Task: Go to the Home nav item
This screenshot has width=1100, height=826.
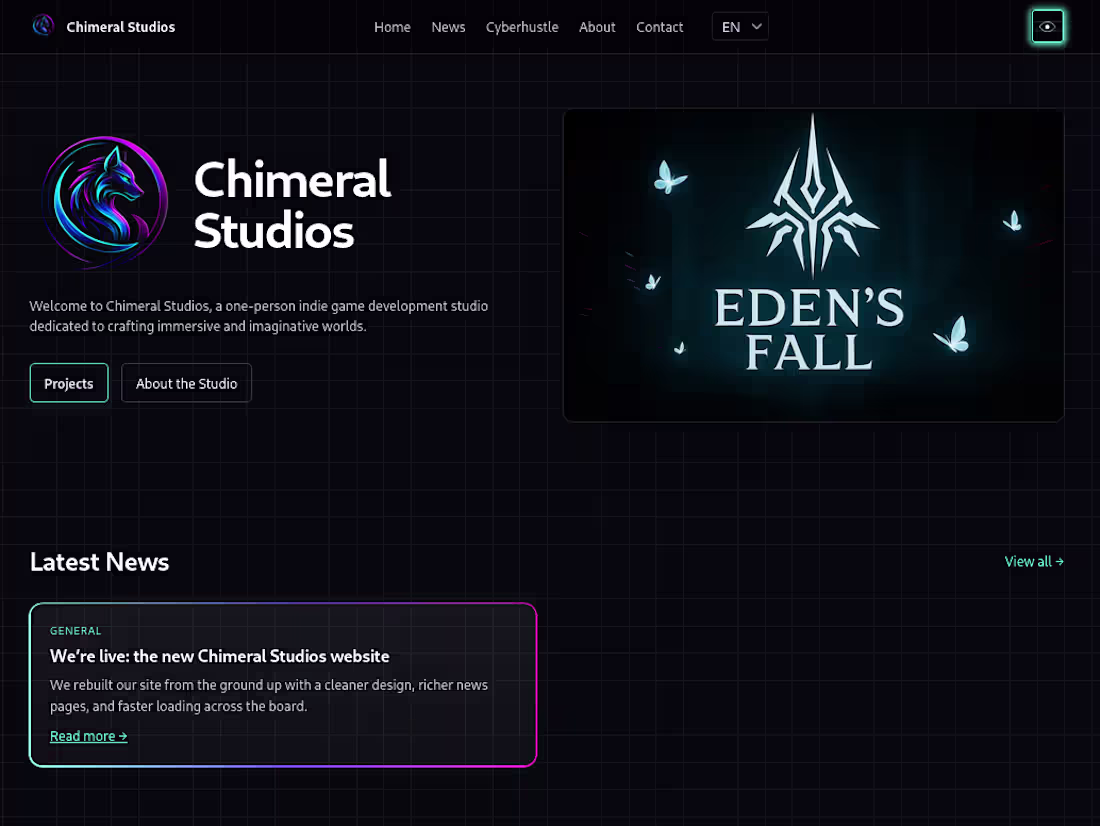Action: 392,27
